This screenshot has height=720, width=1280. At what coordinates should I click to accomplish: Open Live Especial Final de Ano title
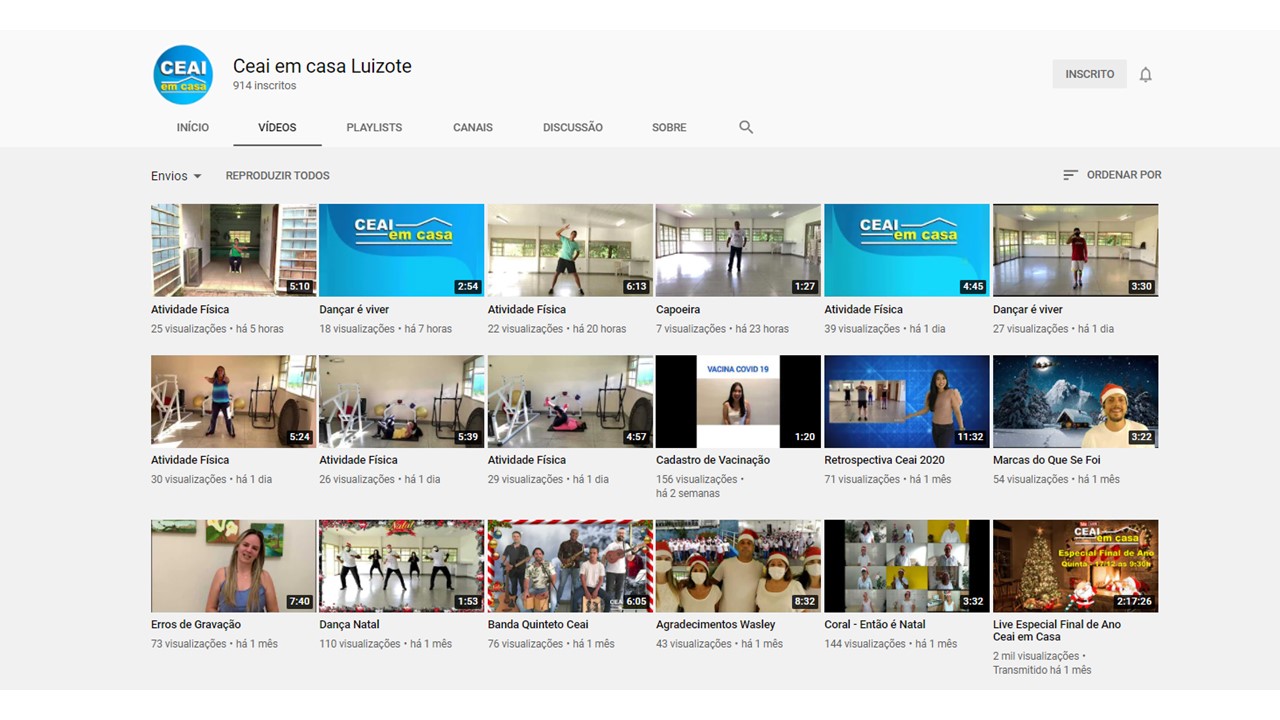1057,630
